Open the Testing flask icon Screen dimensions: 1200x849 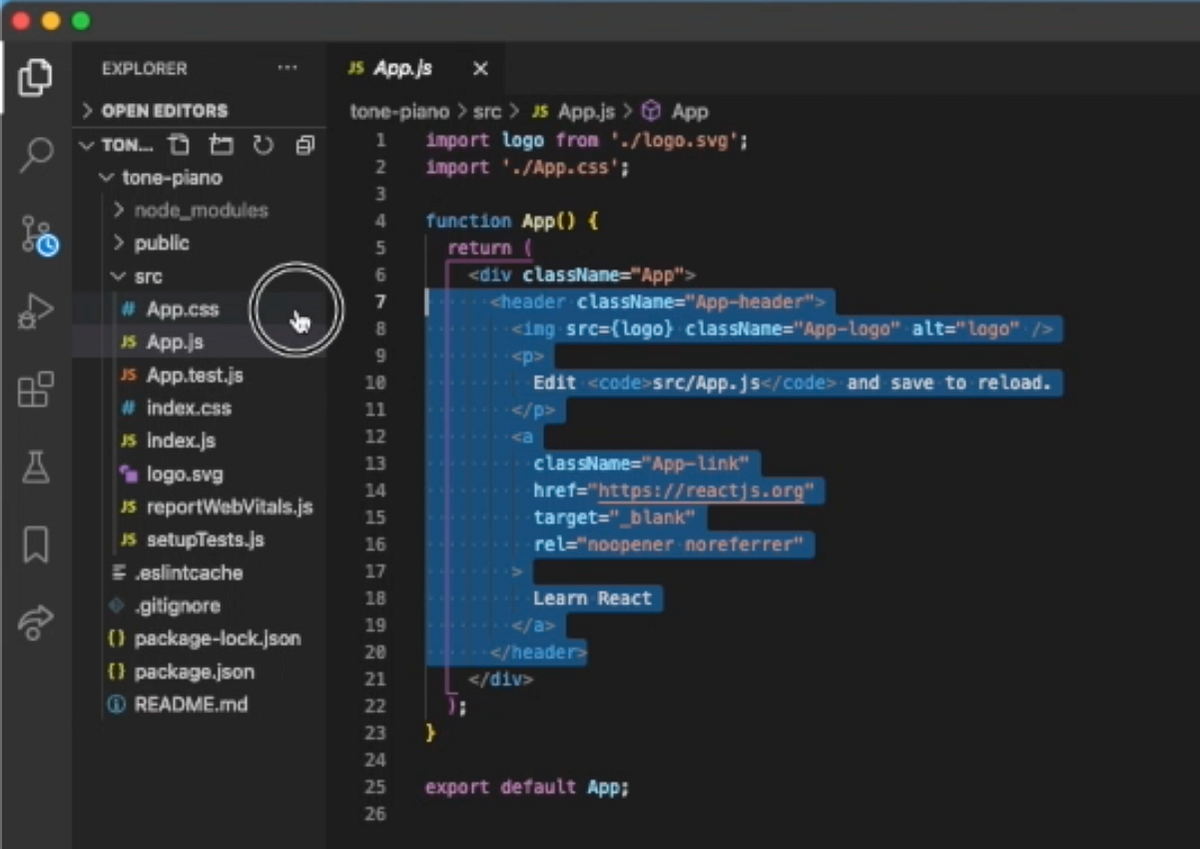coord(36,467)
